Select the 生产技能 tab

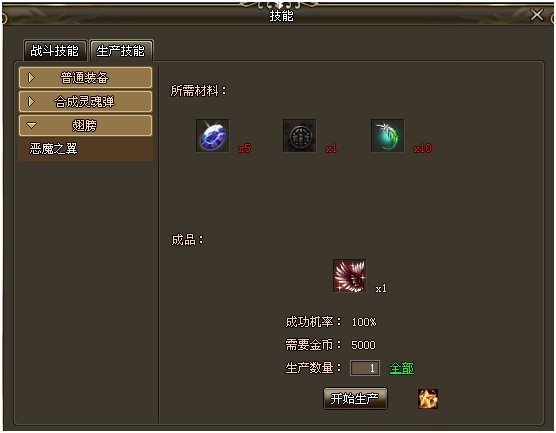pos(121,51)
